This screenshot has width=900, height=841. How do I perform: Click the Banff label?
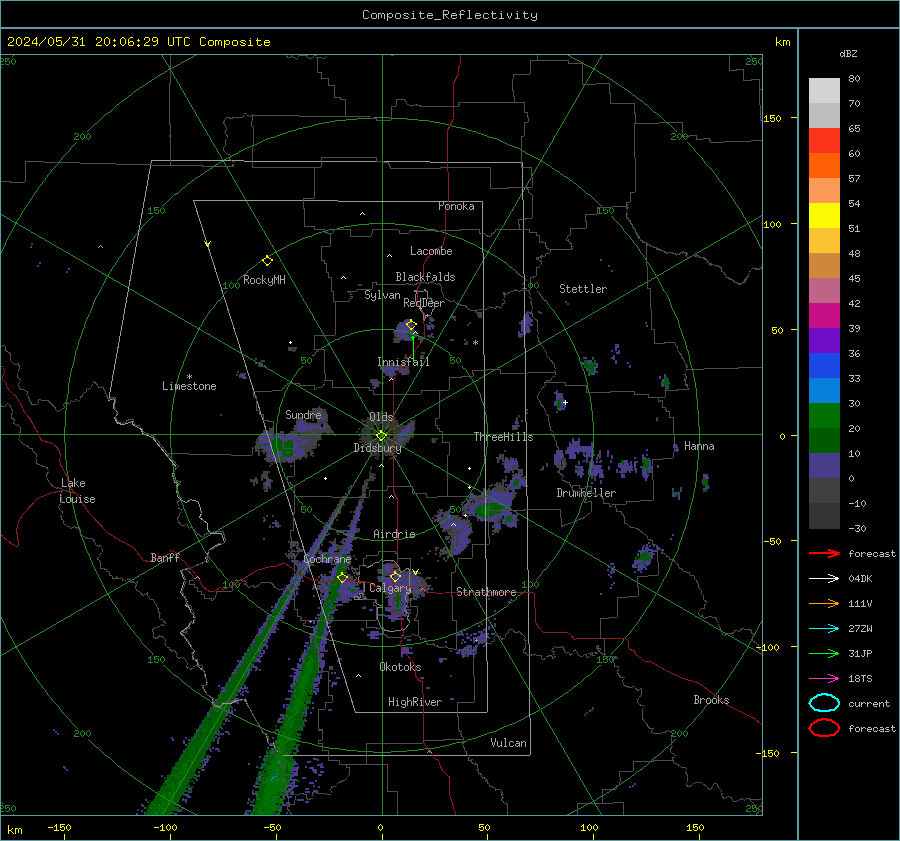(x=165, y=557)
